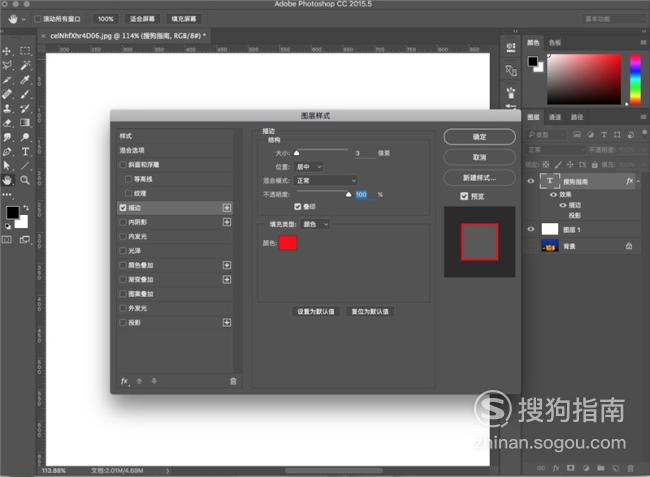
Task: Toggle Quick Mask mode icon
Action: [x=7, y=240]
